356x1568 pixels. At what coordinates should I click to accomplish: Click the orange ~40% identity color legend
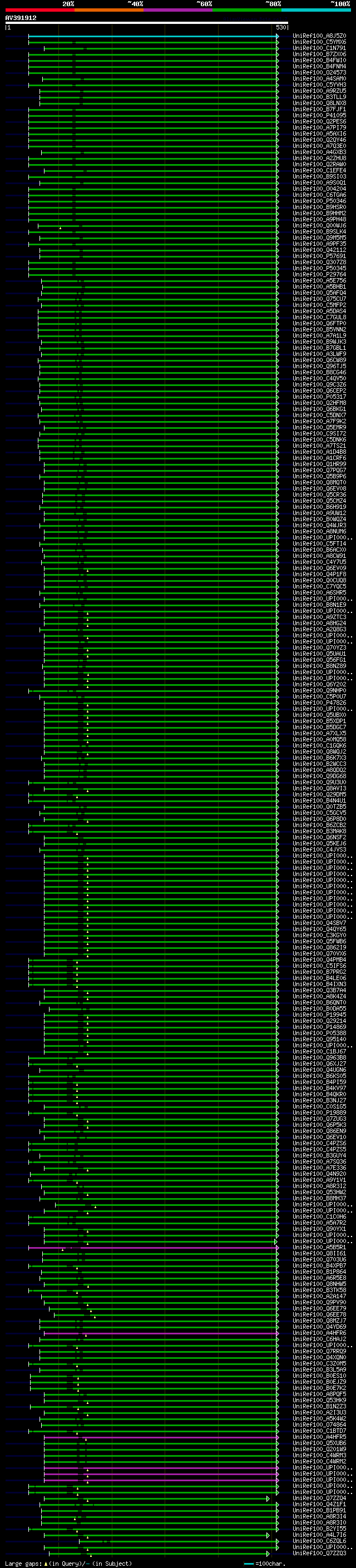(109, 11)
